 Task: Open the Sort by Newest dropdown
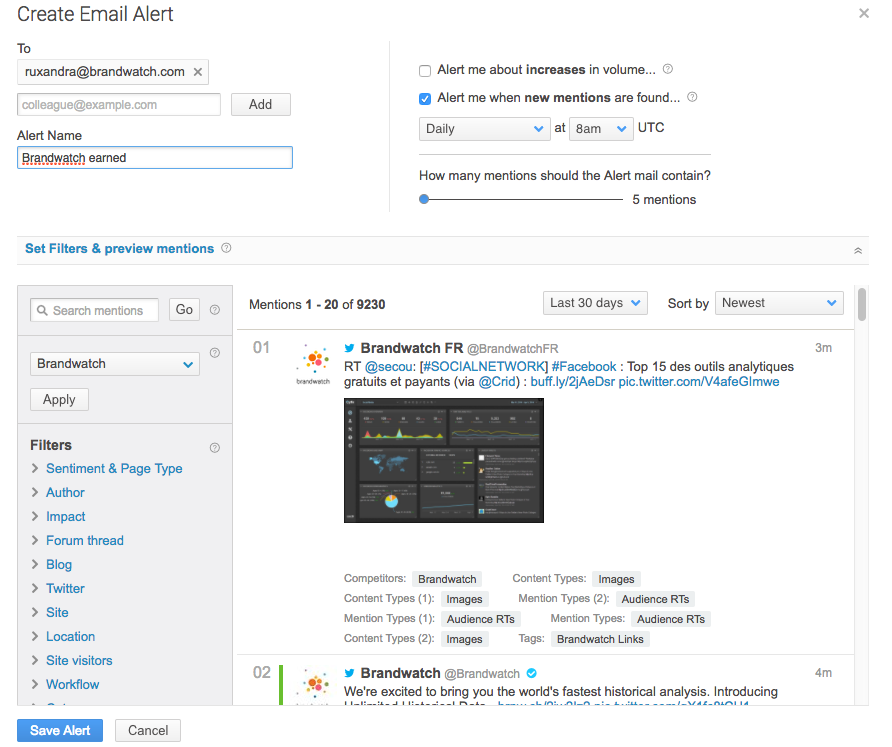pos(779,302)
